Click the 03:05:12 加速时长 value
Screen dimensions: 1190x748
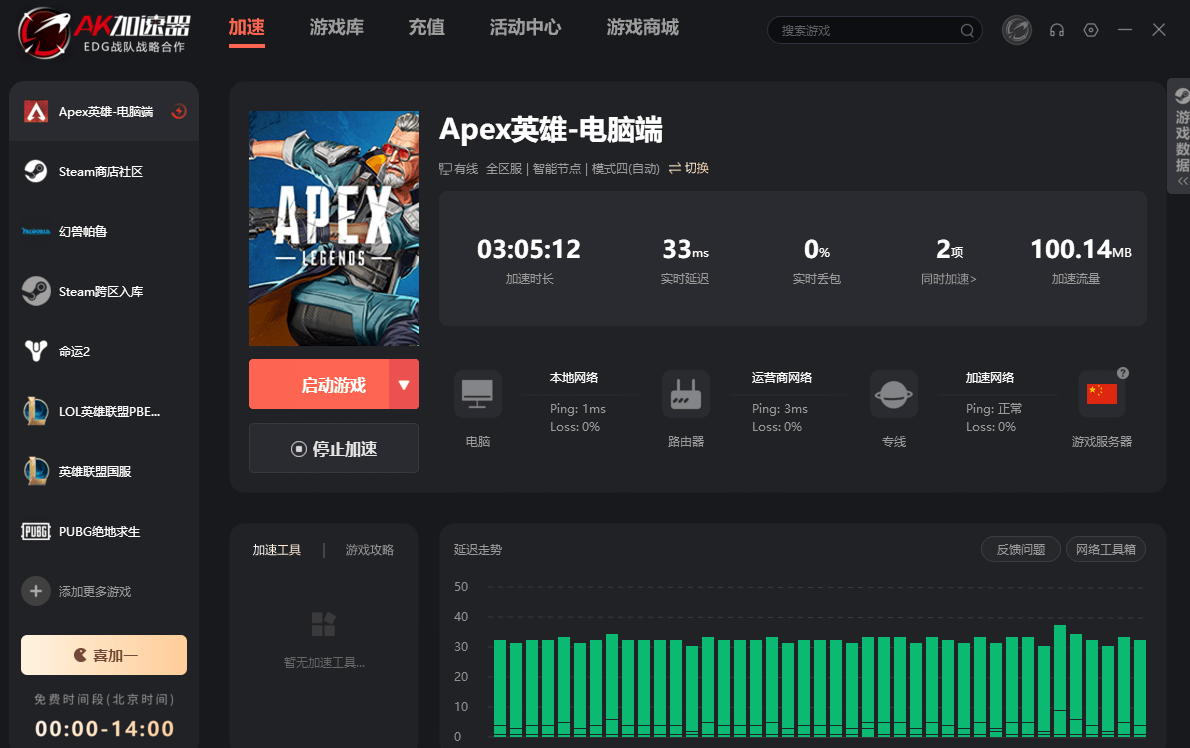point(529,249)
